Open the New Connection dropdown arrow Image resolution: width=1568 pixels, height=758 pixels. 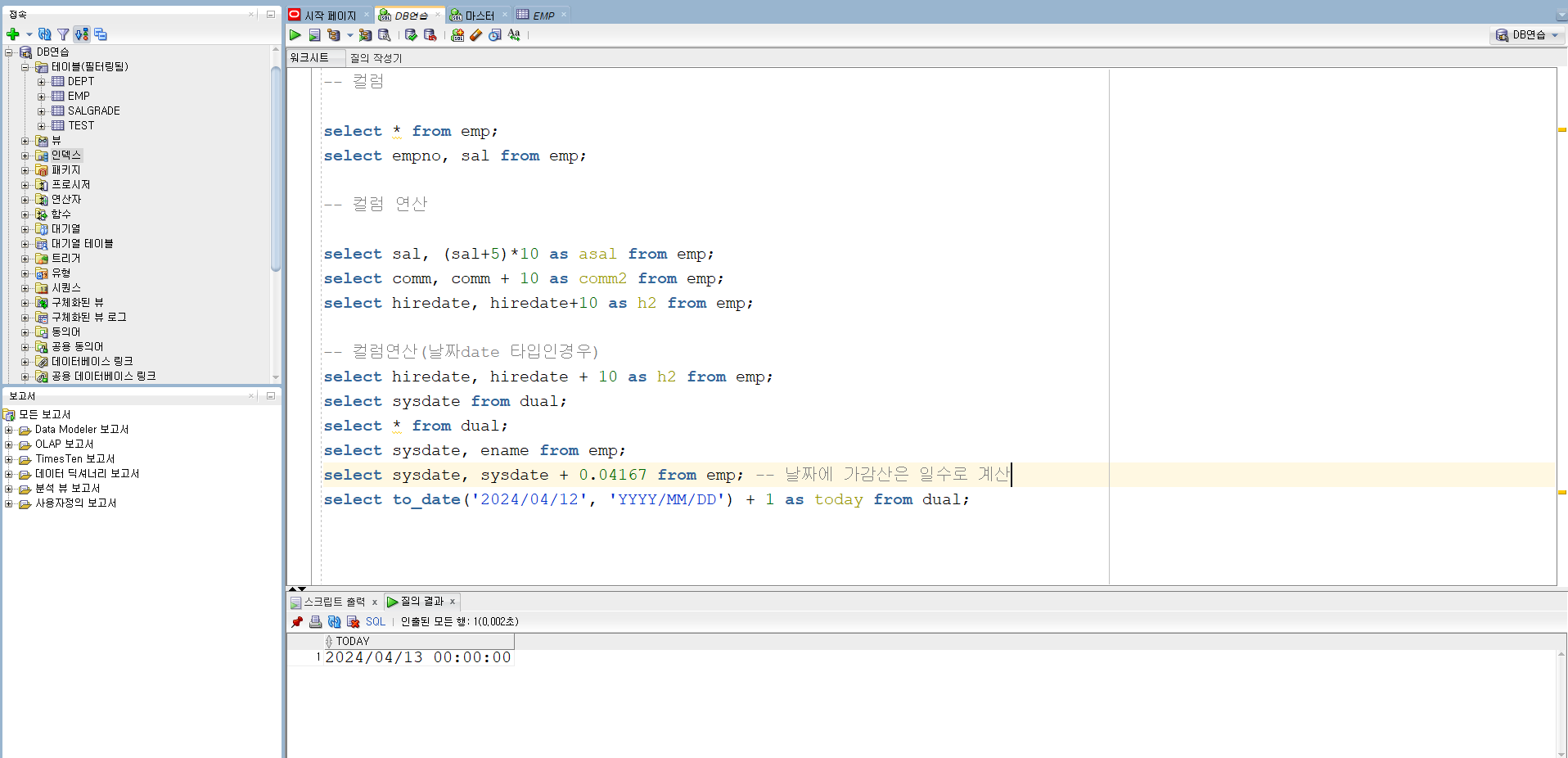point(29,34)
